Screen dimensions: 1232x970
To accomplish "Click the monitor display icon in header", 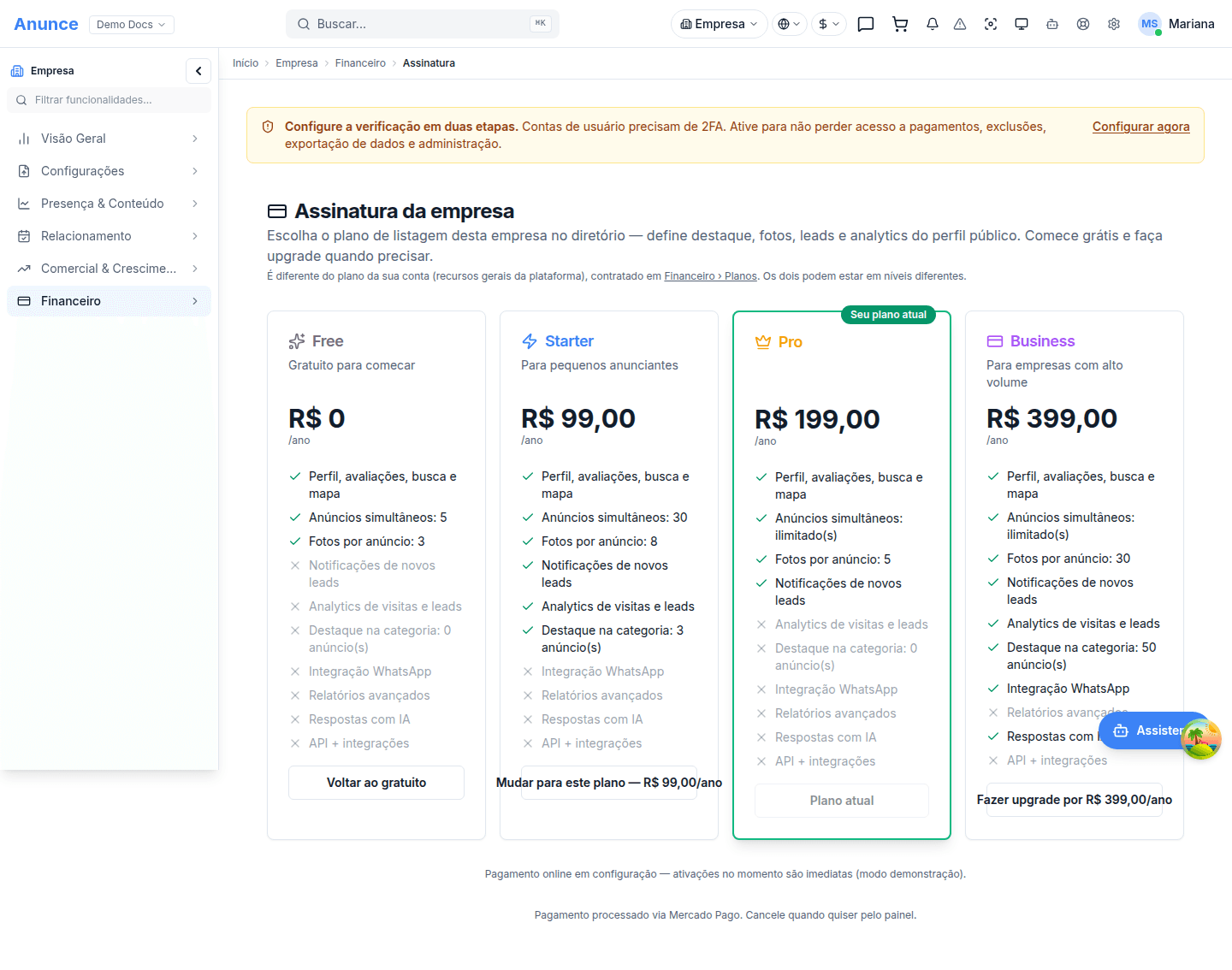I will click(1022, 24).
